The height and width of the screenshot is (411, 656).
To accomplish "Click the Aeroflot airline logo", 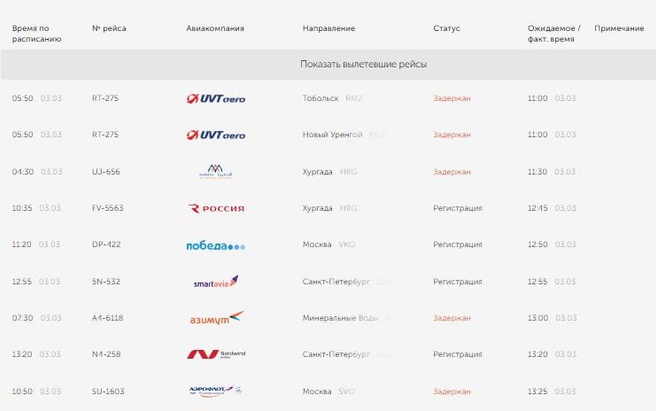I will coord(216,391).
